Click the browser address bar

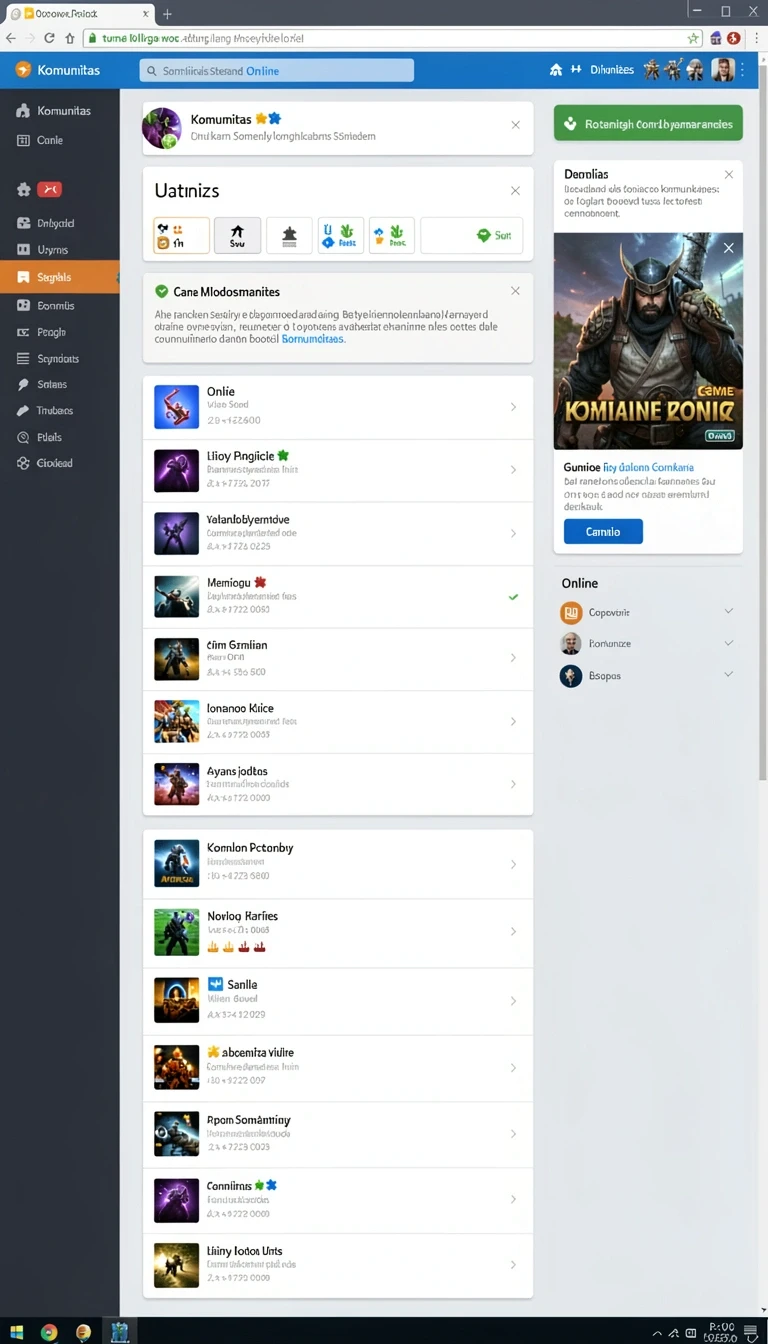click(391, 38)
